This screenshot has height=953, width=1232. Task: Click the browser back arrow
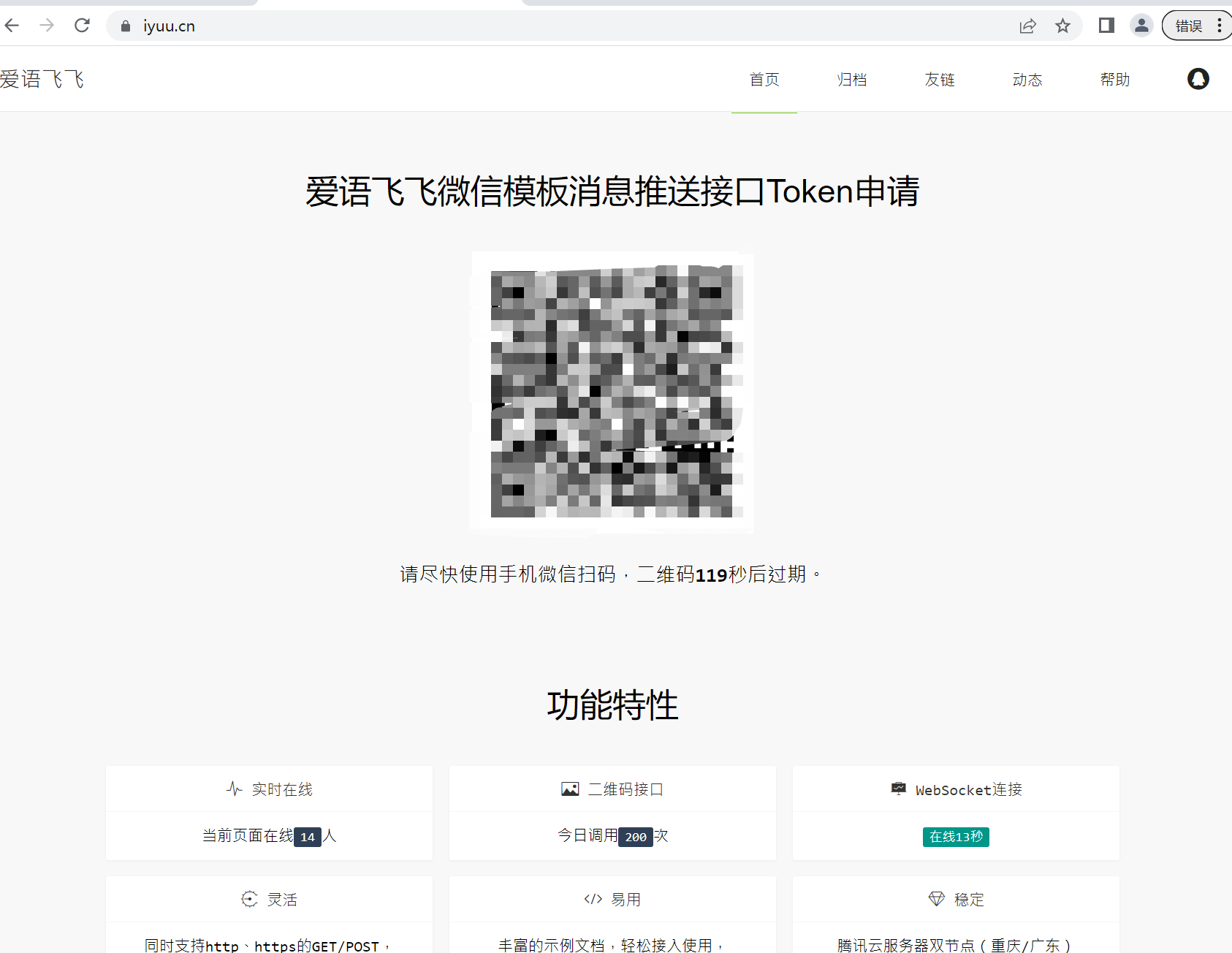click(12, 26)
